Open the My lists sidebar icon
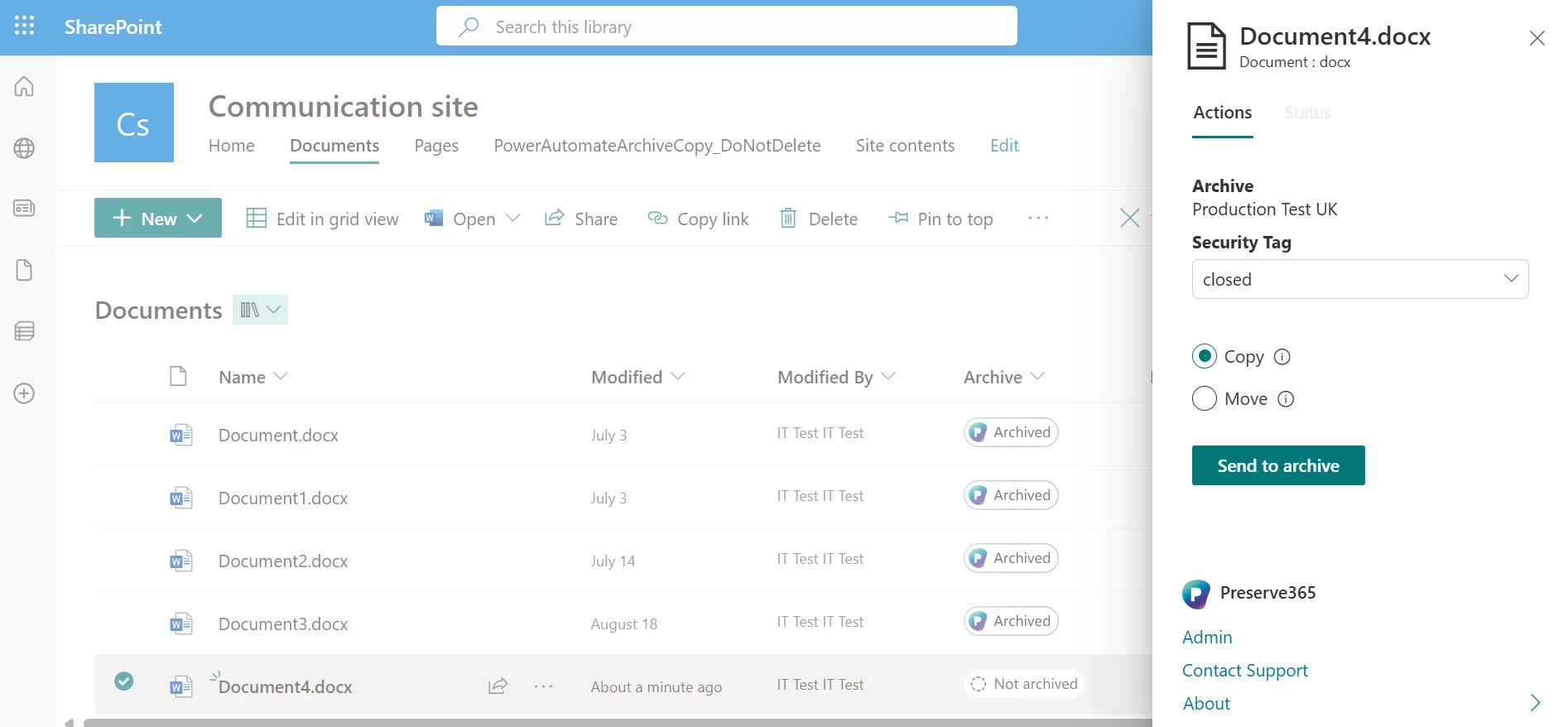1568x727 pixels. [24, 331]
